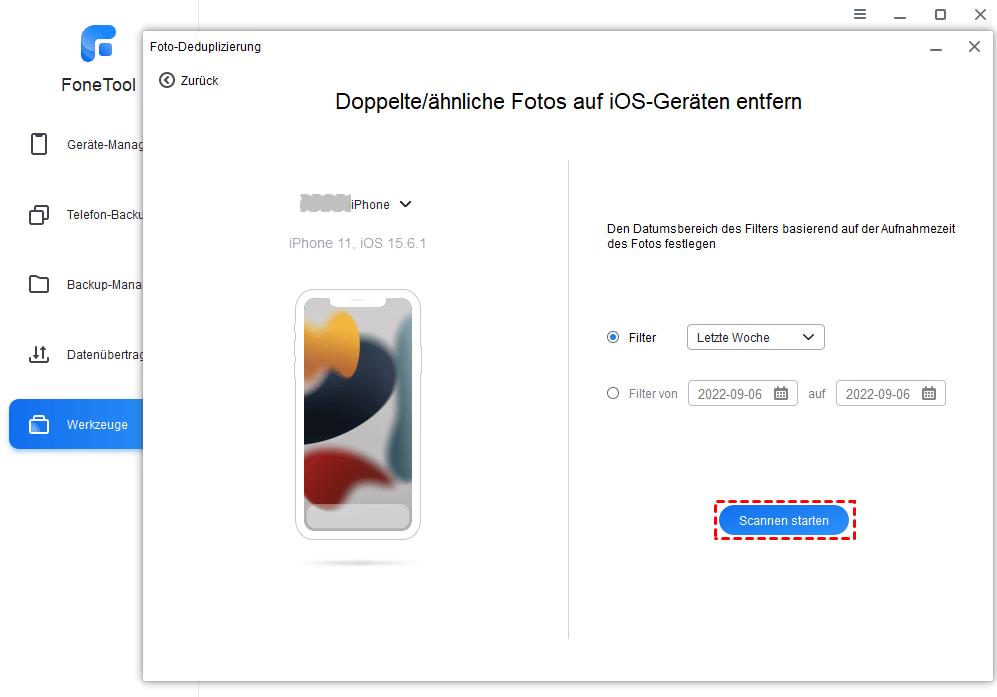Click the Zurück back arrow icon
Viewport: 997px width, 697px height.
point(167,80)
